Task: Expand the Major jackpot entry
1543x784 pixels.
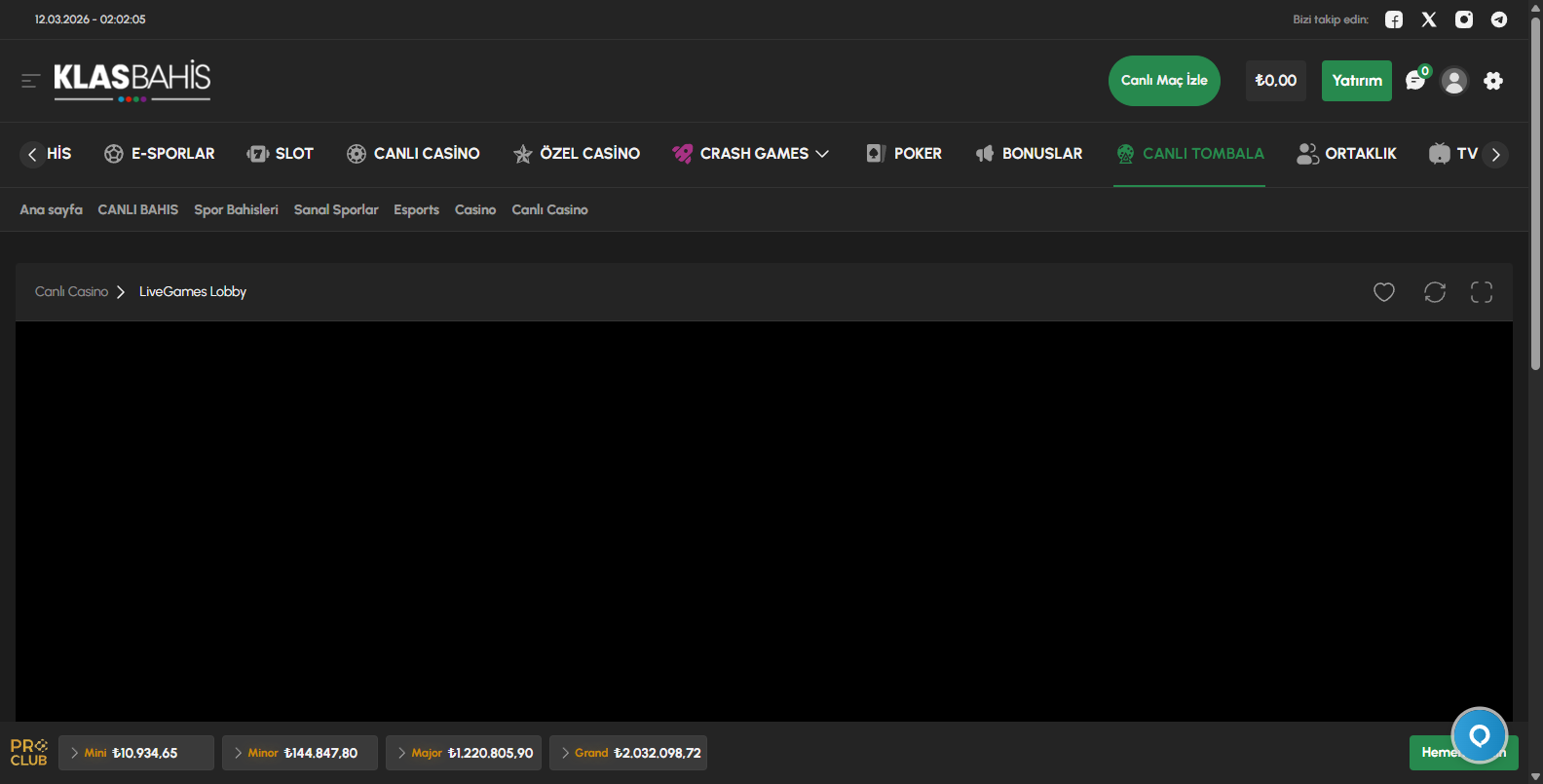Action: coord(464,753)
